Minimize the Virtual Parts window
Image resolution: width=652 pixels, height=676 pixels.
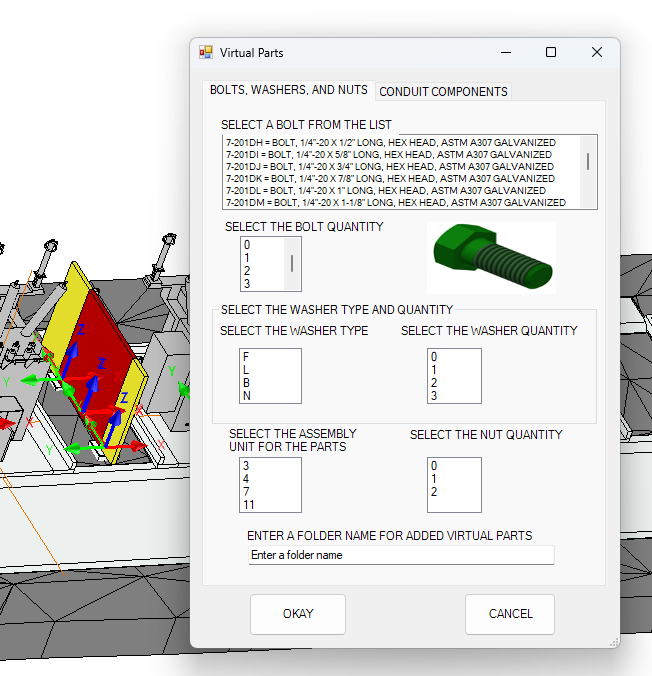pos(506,53)
